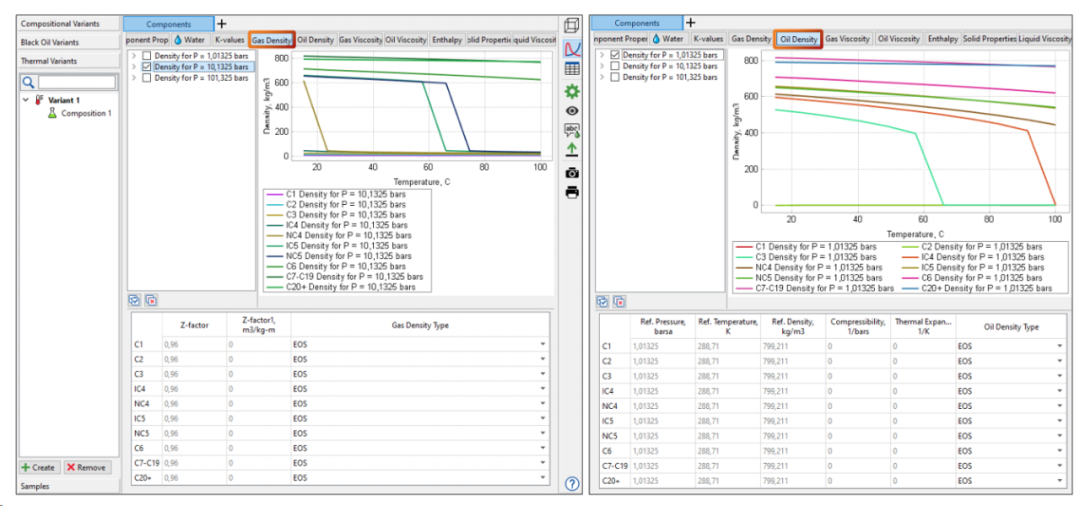The image size is (1080, 506).
Task: Collapse the Variant 1 tree node
Action: [x=27, y=100]
